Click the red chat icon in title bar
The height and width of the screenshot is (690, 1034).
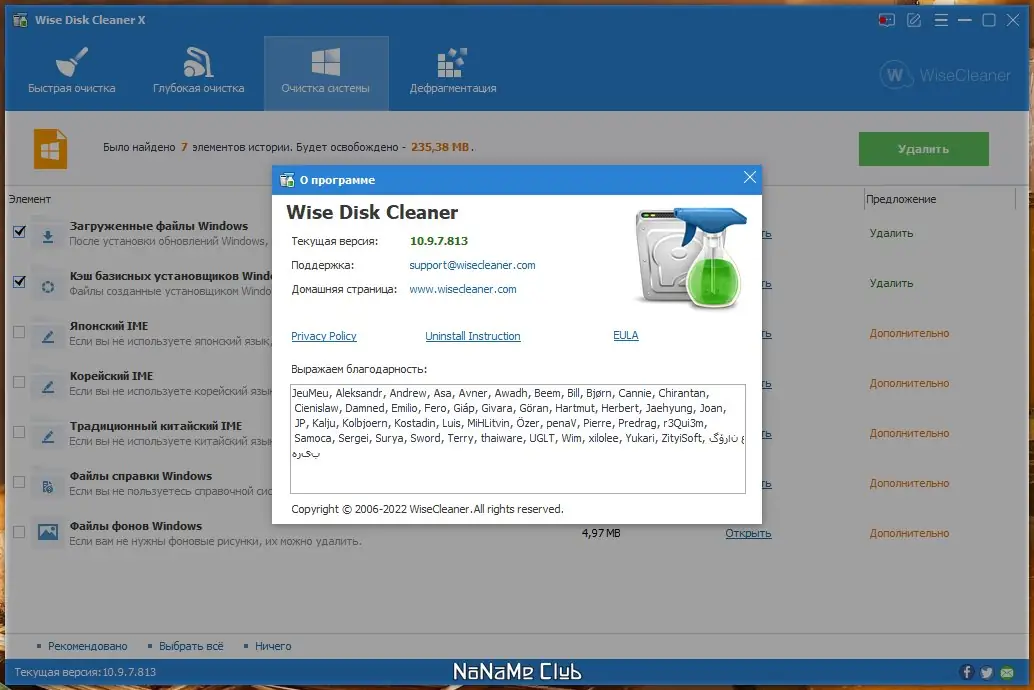pyautogui.click(x=886, y=20)
